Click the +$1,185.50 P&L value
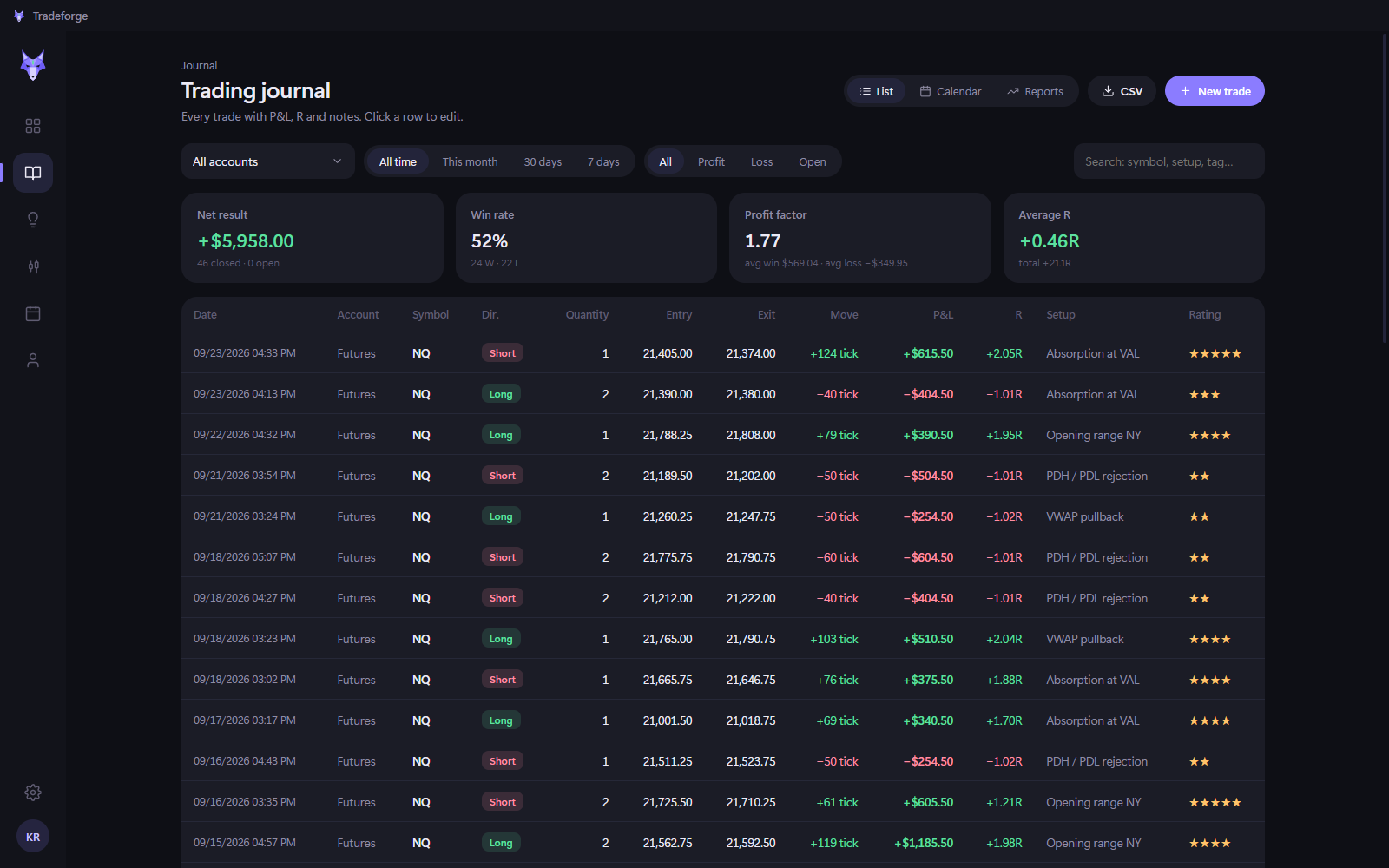The height and width of the screenshot is (868, 1389). coord(924,843)
